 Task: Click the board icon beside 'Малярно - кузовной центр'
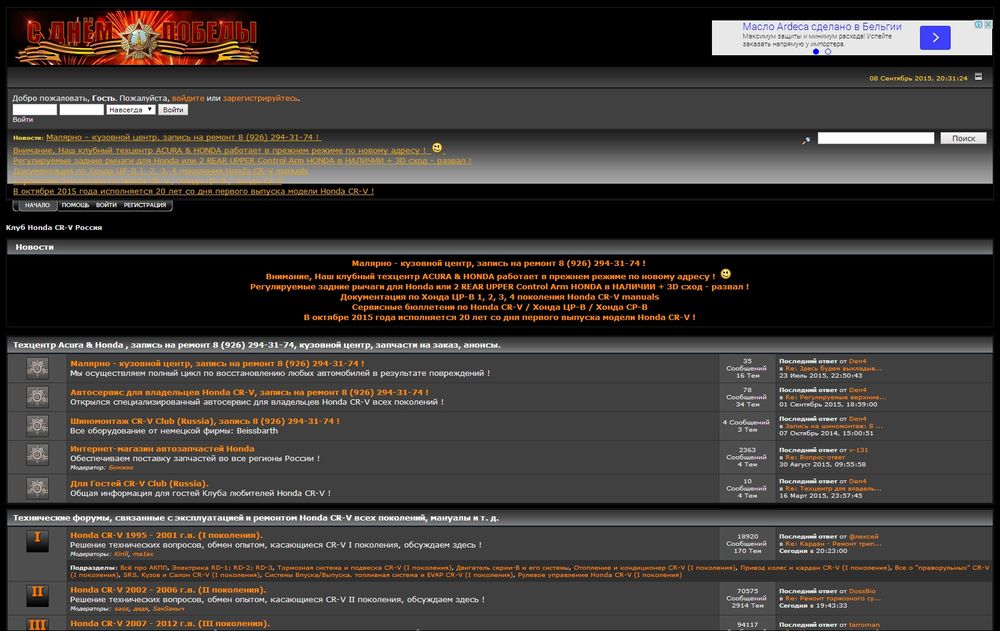click(37, 368)
